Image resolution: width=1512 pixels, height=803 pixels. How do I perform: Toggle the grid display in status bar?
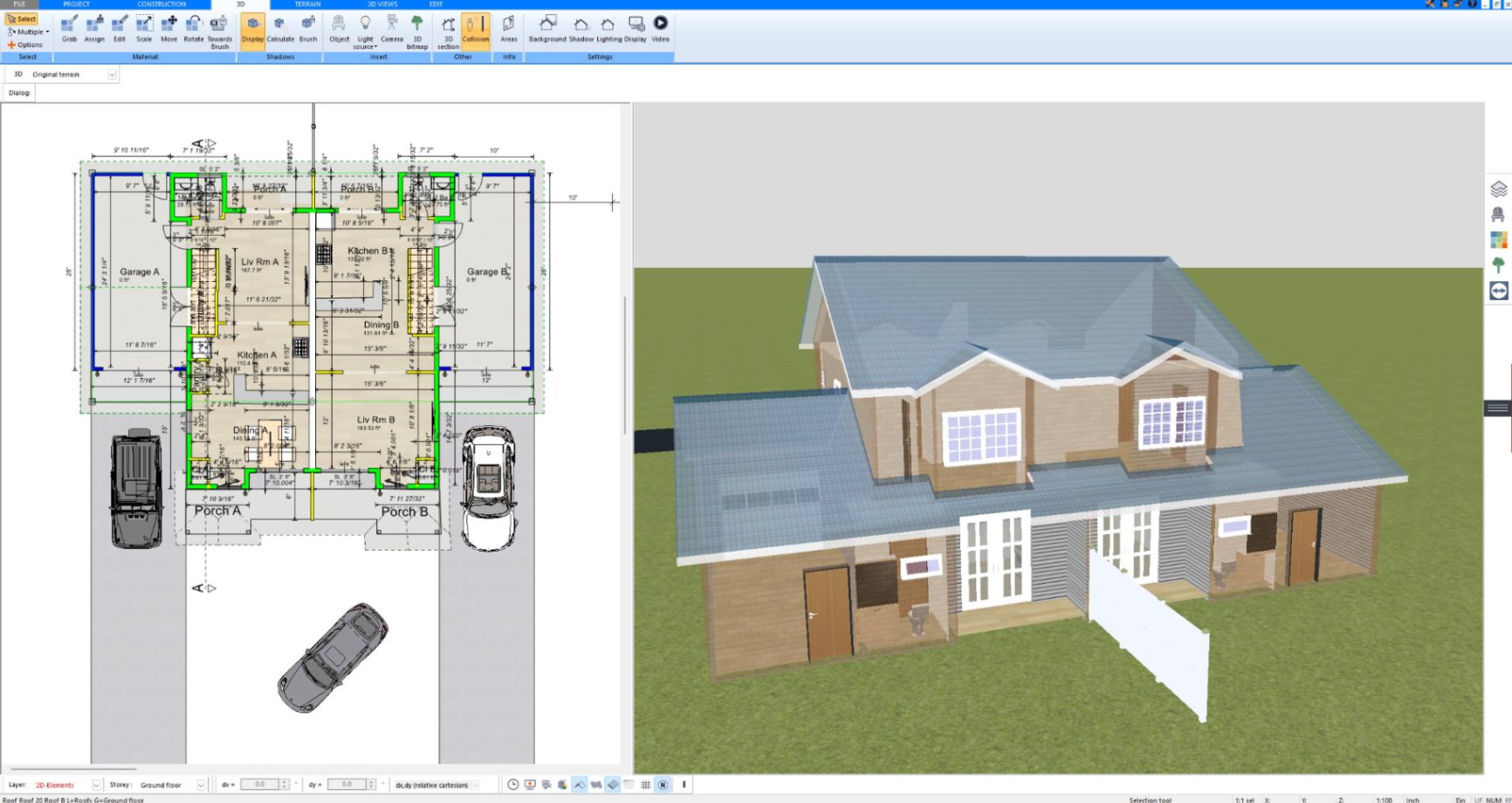(x=645, y=785)
